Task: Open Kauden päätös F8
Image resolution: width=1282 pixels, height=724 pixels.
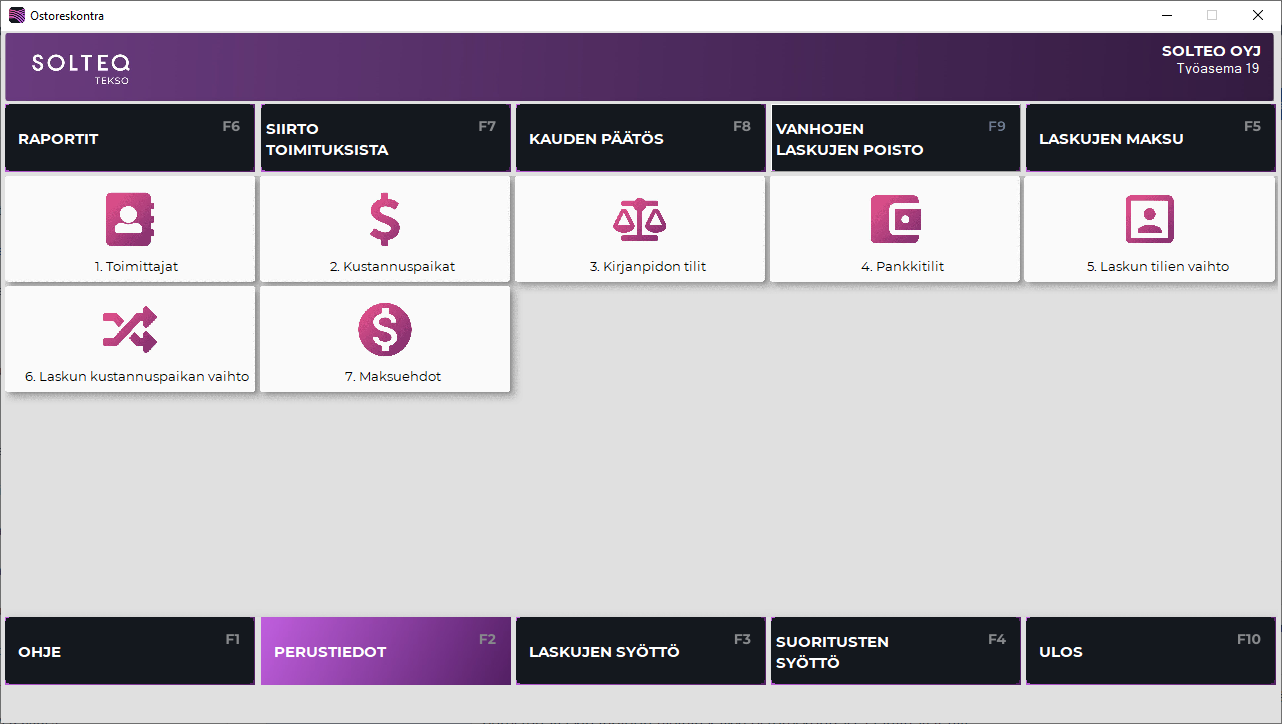Action: (x=640, y=139)
